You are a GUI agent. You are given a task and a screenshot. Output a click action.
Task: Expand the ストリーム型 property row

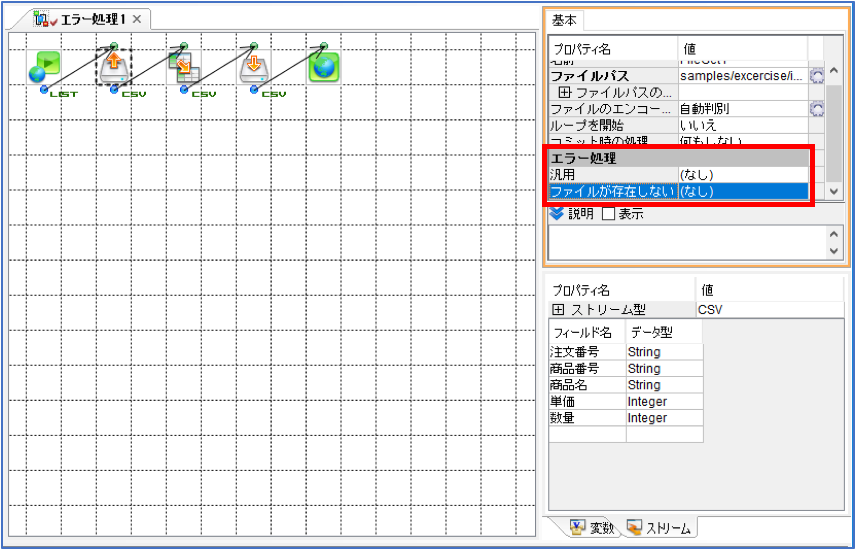(558, 310)
